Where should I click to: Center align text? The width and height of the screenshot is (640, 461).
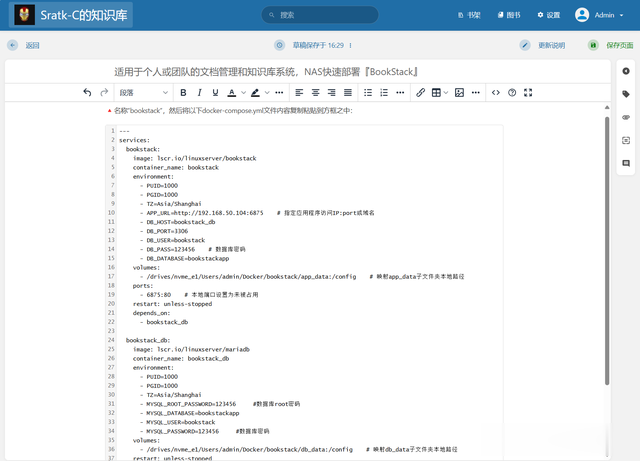(316, 93)
